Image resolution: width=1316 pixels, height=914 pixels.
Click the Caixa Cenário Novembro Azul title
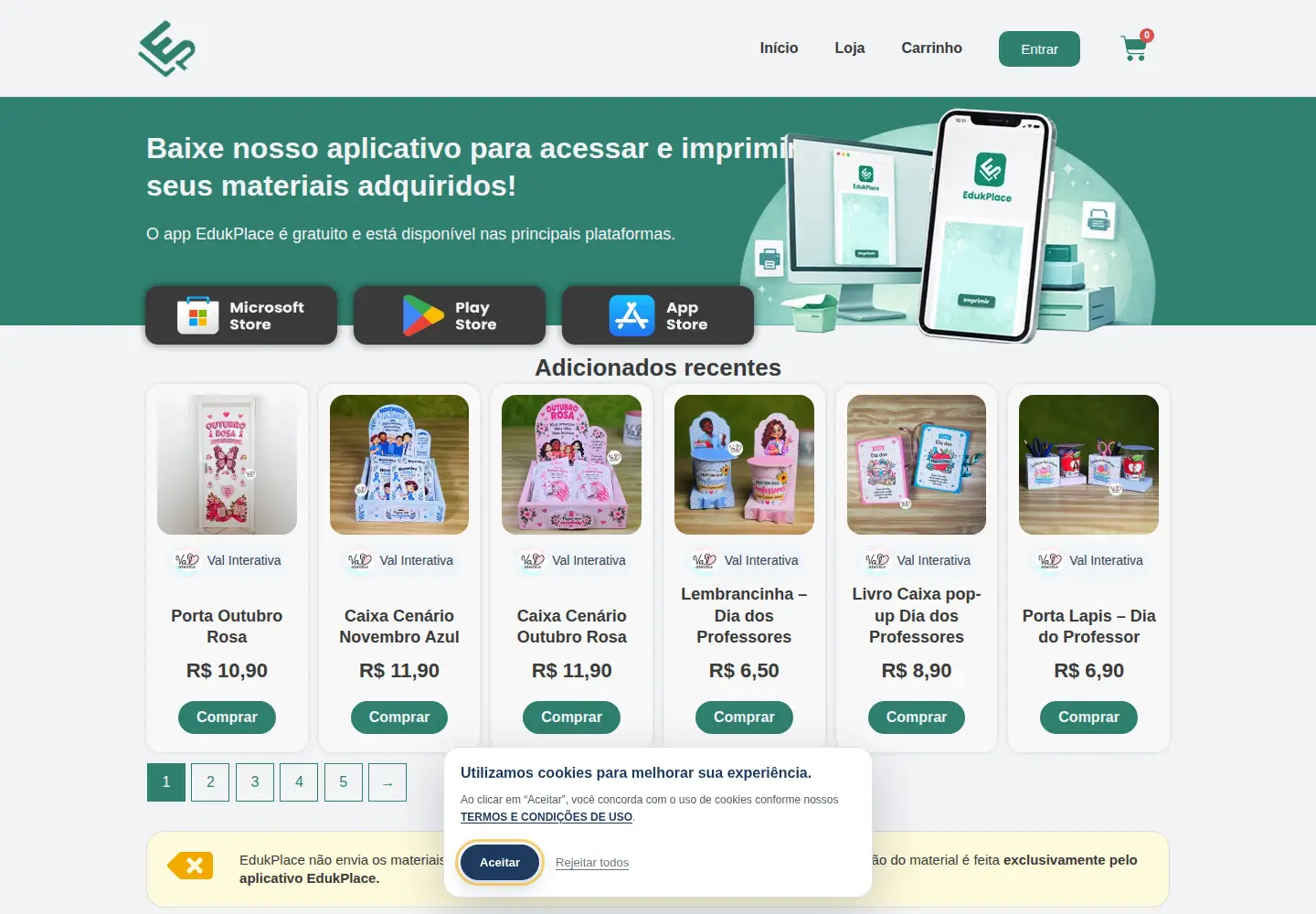[x=399, y=626]
